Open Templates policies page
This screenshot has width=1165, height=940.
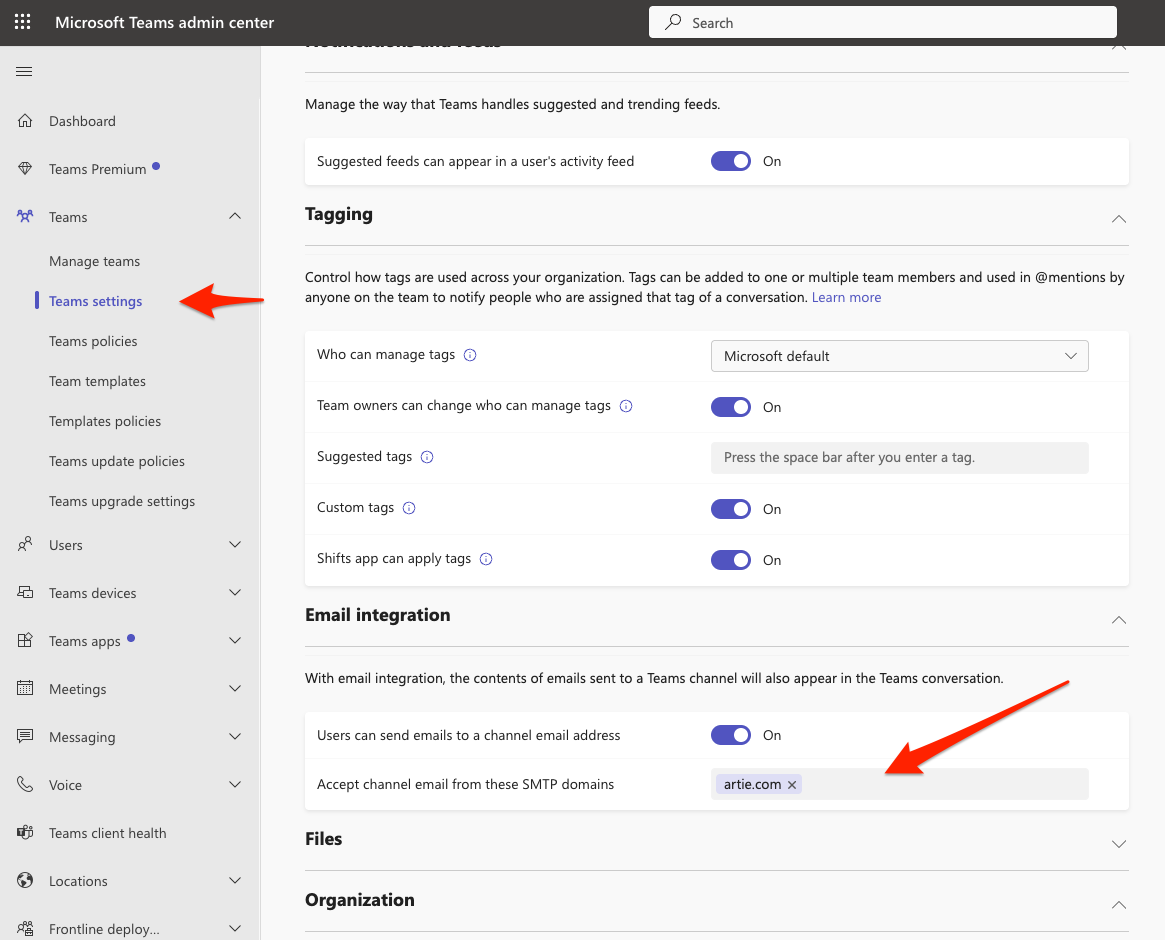tap(105, 421)
